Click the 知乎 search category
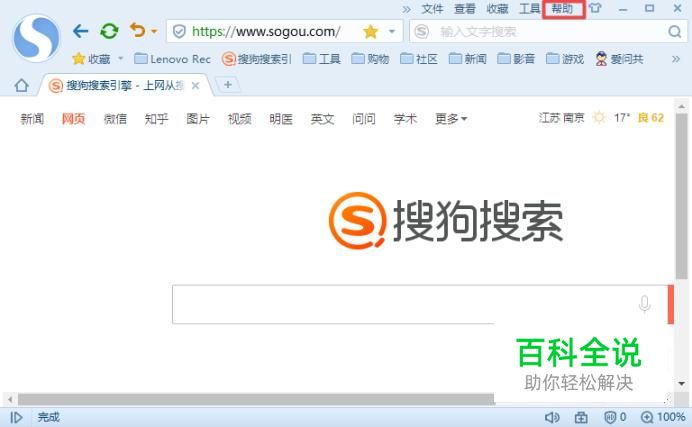692x427 pixels. (156, 118)
